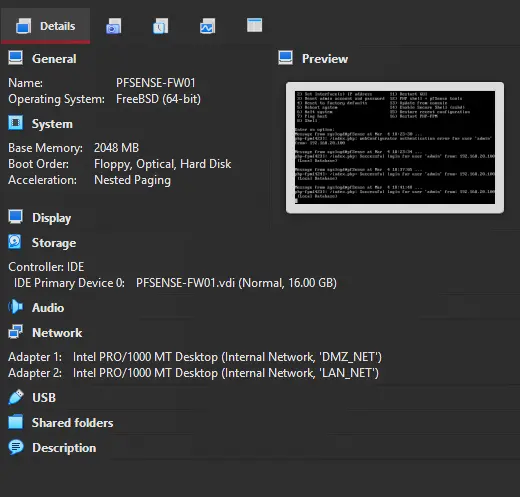Click the Base Memory label
This screenshot has width=520, height=497.
click(45, 148)
